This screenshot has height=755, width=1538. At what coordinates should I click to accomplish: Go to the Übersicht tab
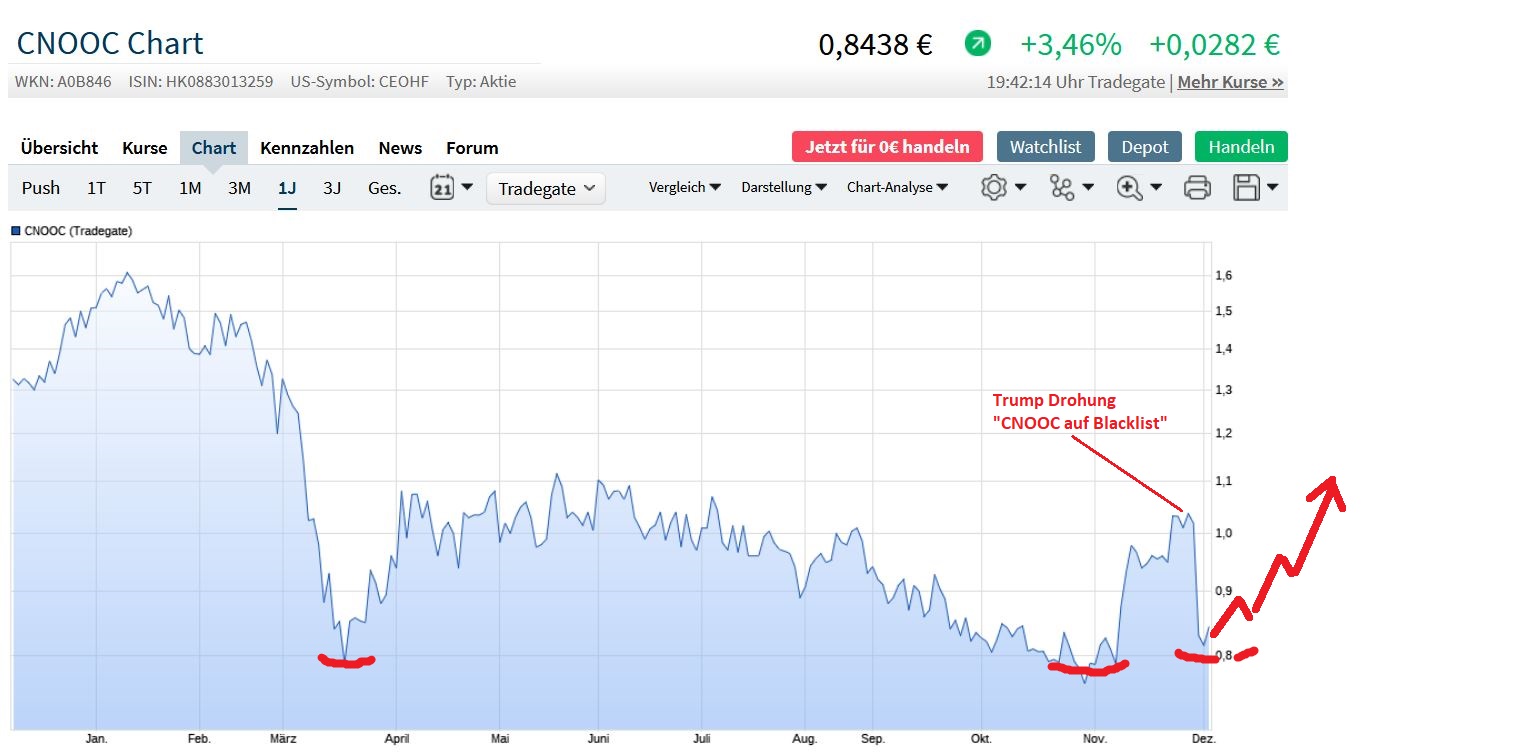click(x=59, y=148)
